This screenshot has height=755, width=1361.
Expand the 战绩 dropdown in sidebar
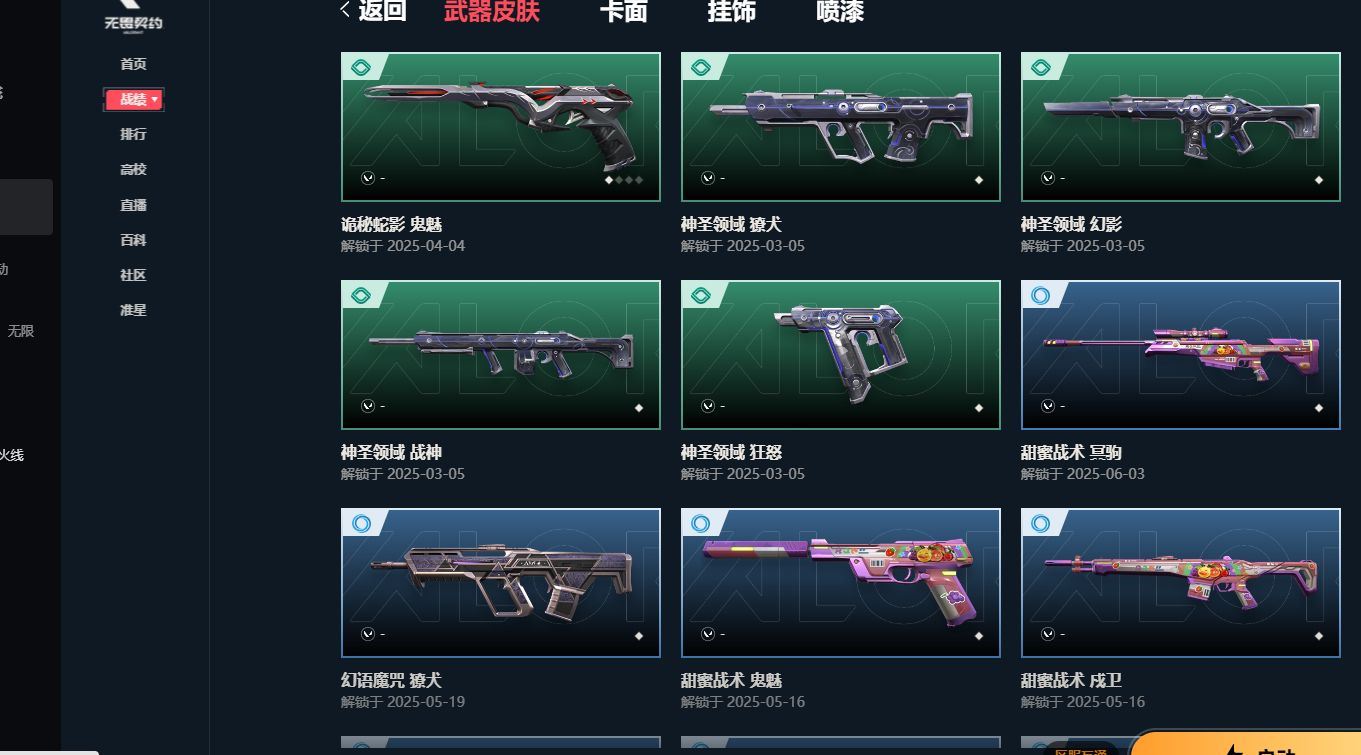pos(134,99)
